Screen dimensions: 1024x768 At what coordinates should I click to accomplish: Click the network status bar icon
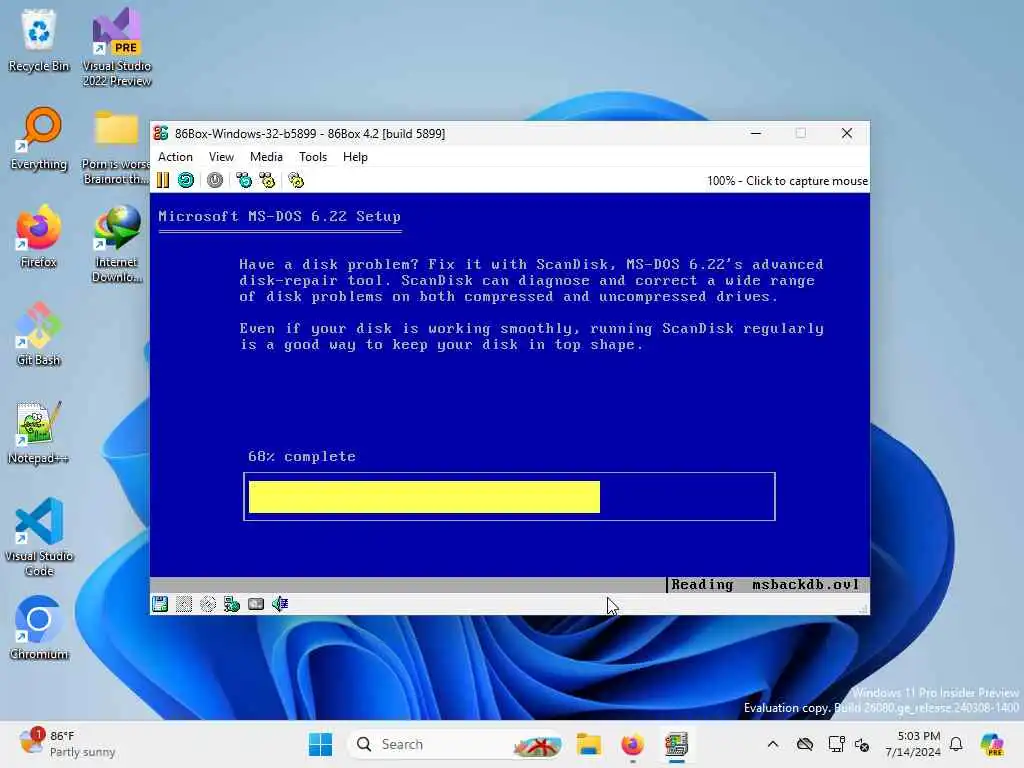click(232, 604)
